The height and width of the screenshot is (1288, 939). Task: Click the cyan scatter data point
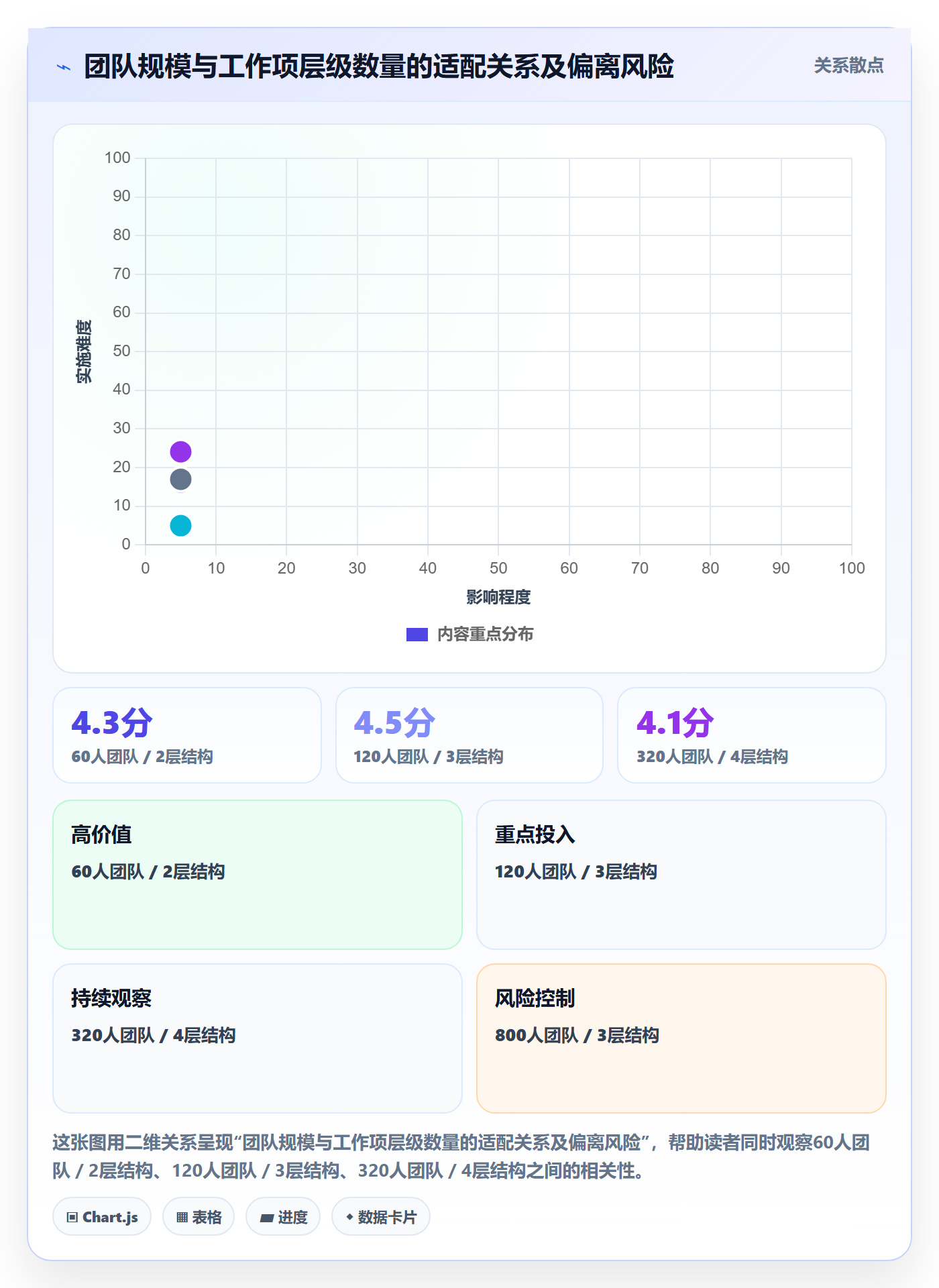[x=180, y=525]
